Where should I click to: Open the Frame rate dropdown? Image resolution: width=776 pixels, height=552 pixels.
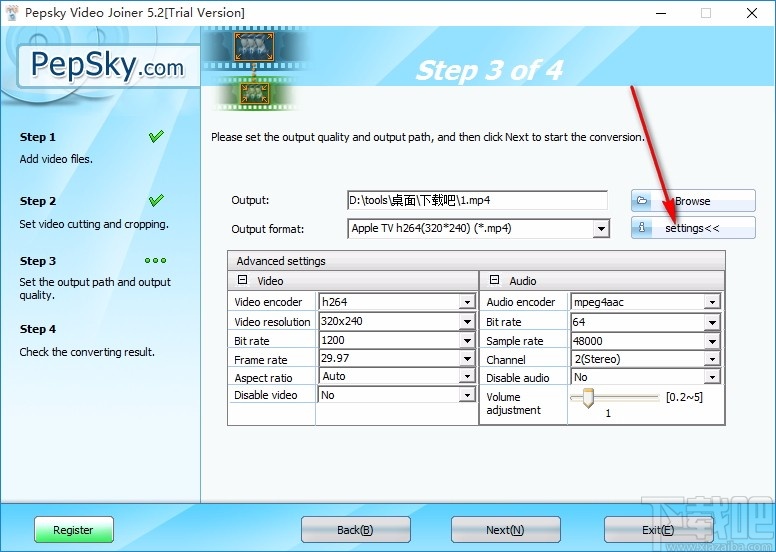(x=467, y=358)
